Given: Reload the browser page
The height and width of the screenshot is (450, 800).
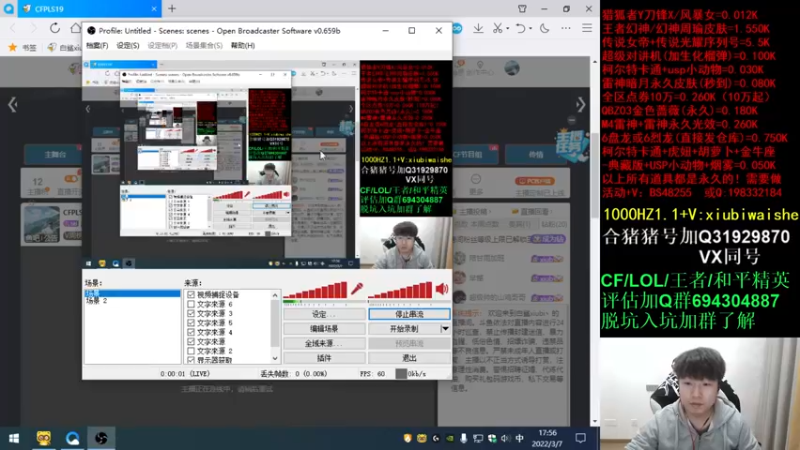Looking at the screenshot, I should point(55,28).
